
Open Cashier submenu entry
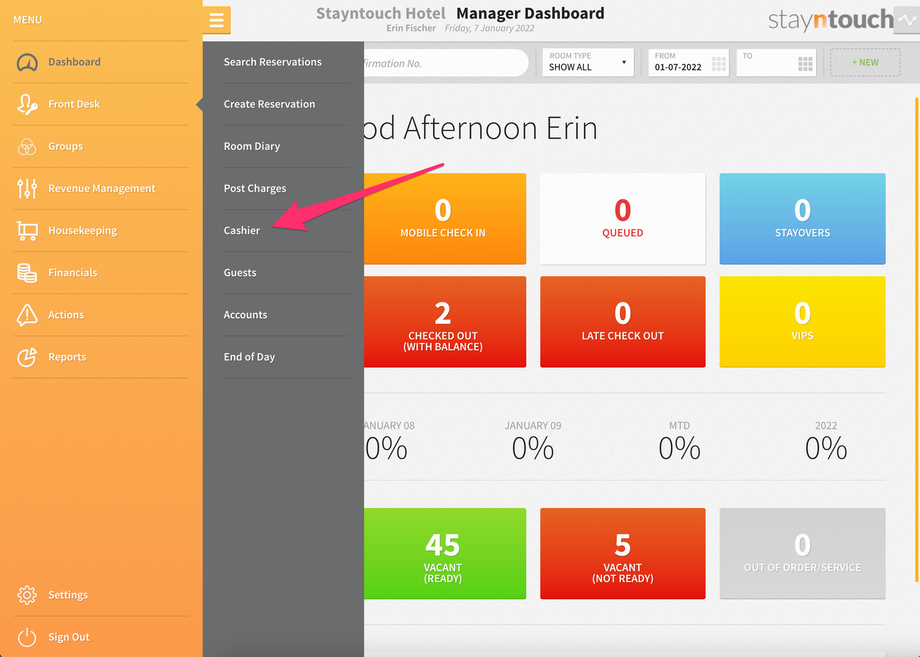pos(242,231)
